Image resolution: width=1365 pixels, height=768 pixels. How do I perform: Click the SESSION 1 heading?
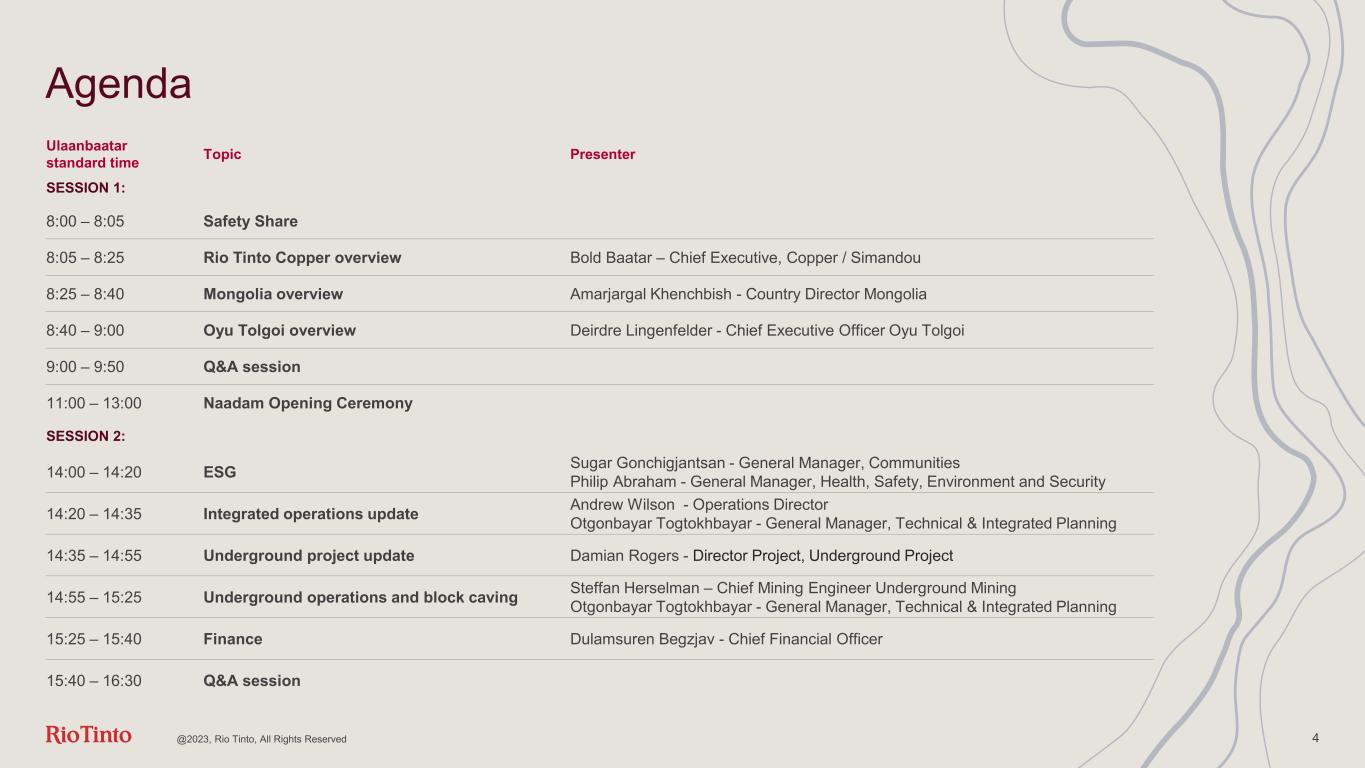(x=85, y=187)
